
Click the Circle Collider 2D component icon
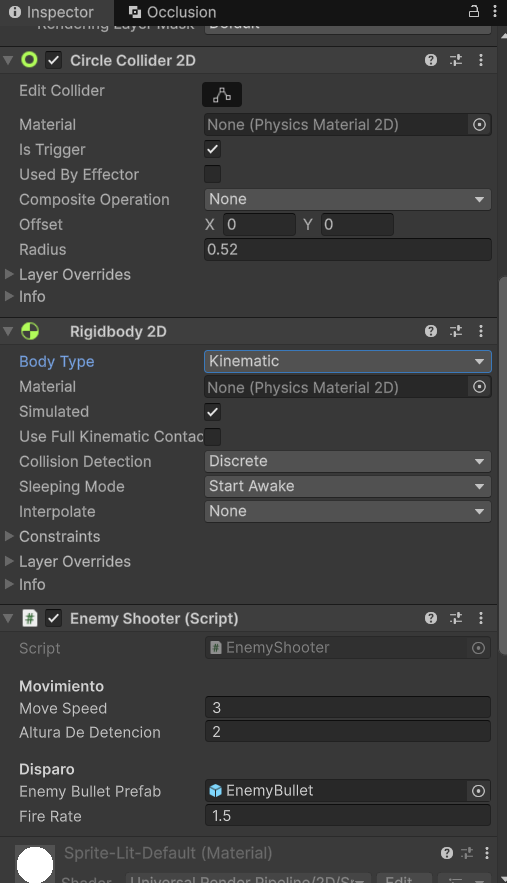coord(29,60)
